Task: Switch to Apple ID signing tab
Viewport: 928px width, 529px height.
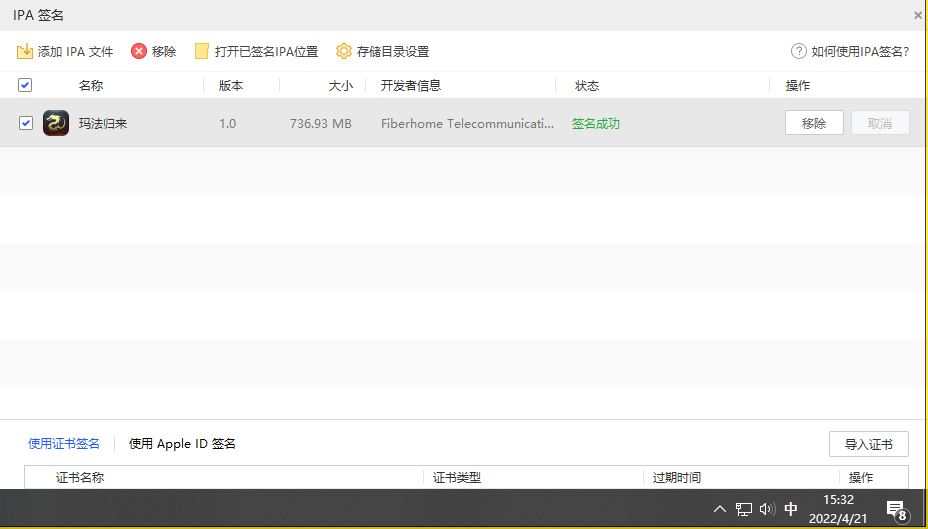Action: tap(182, 444)
